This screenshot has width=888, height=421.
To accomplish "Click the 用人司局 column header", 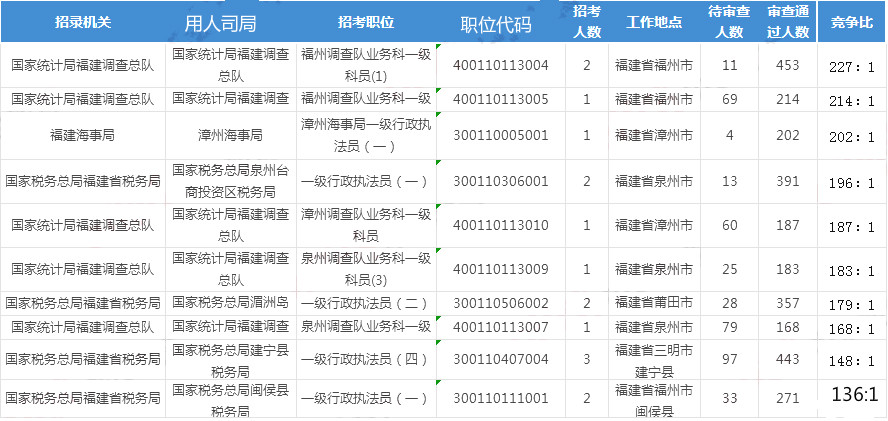I will point(220,24).
